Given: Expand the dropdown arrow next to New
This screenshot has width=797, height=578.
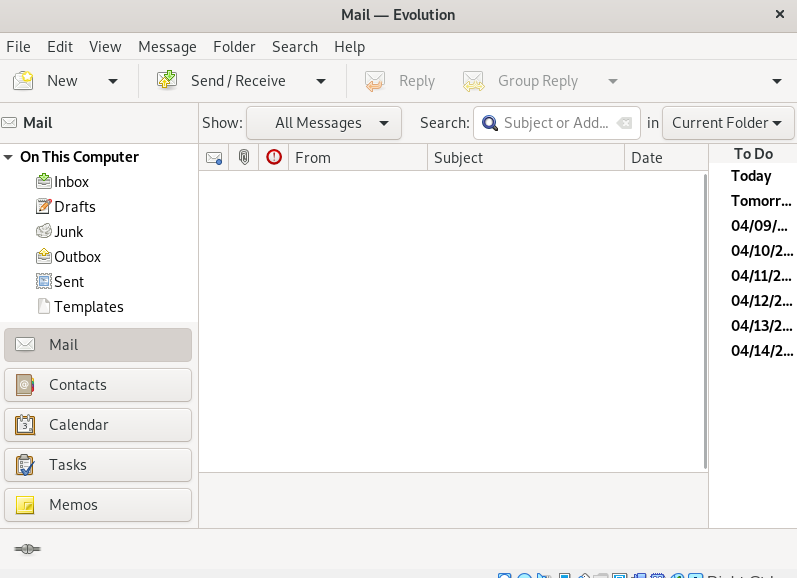Looking at the screenshot, I should [x=113, y=81].
